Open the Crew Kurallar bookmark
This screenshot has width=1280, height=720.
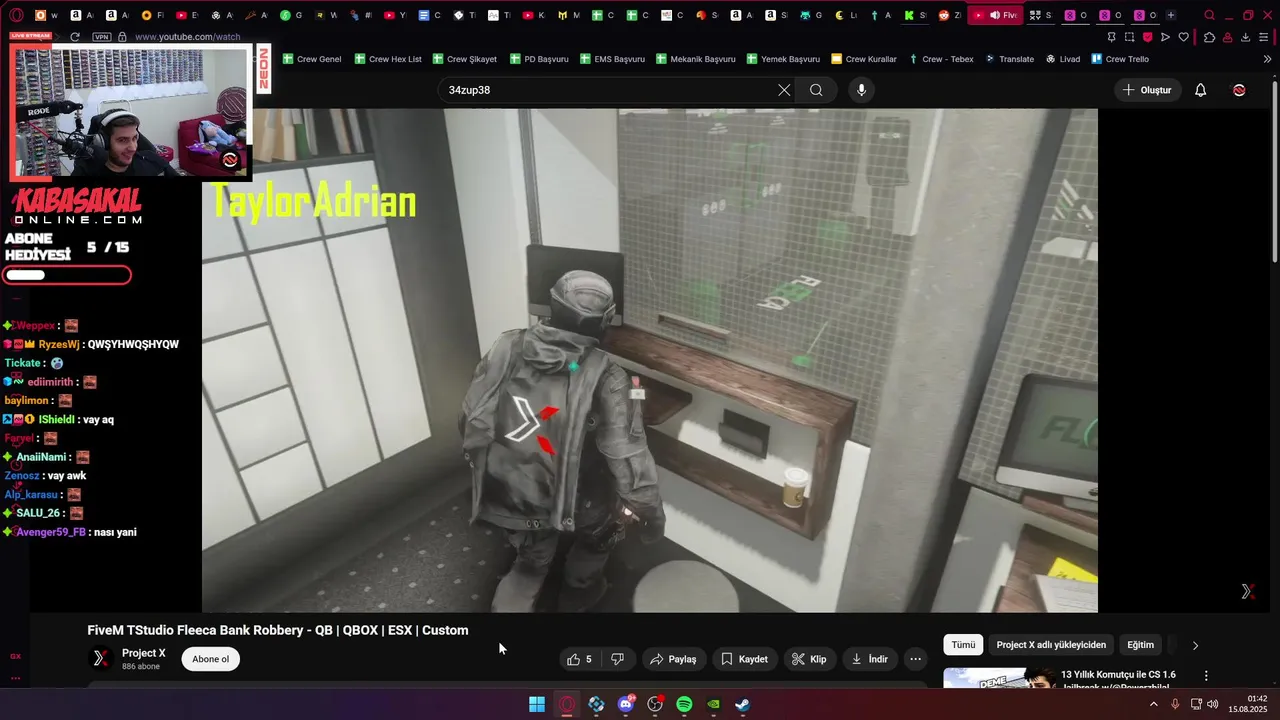click(x=864, y=59)
